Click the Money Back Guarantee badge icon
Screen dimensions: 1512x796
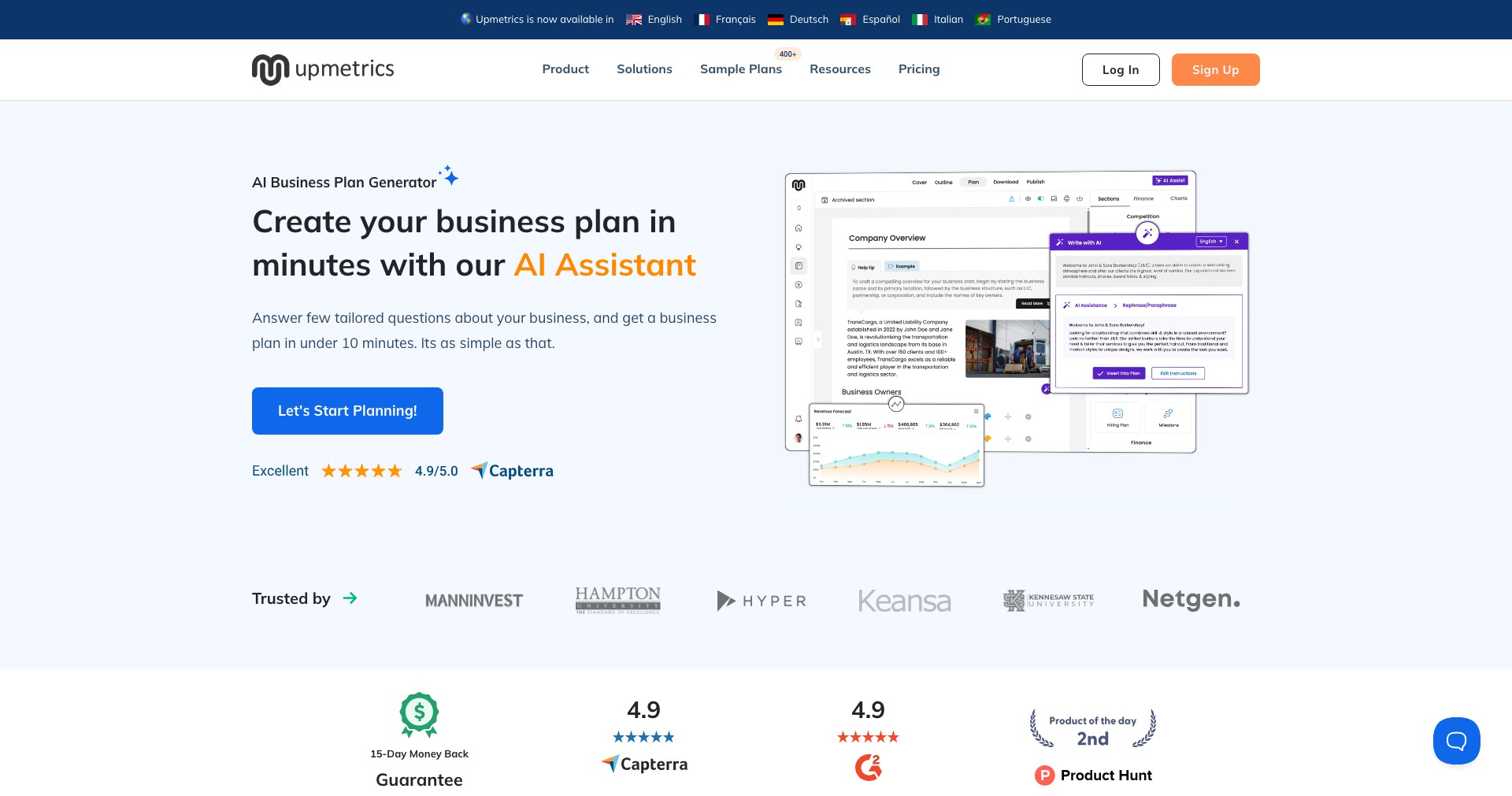(x=419, y=715)
